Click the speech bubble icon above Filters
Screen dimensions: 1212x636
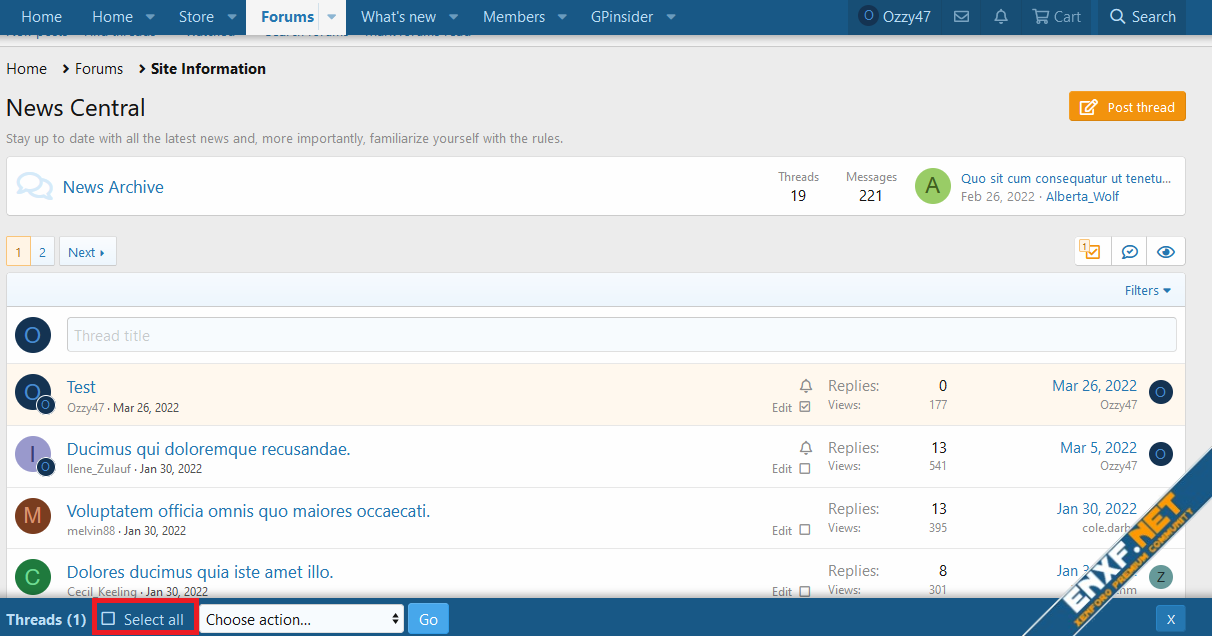(1129, 252)
